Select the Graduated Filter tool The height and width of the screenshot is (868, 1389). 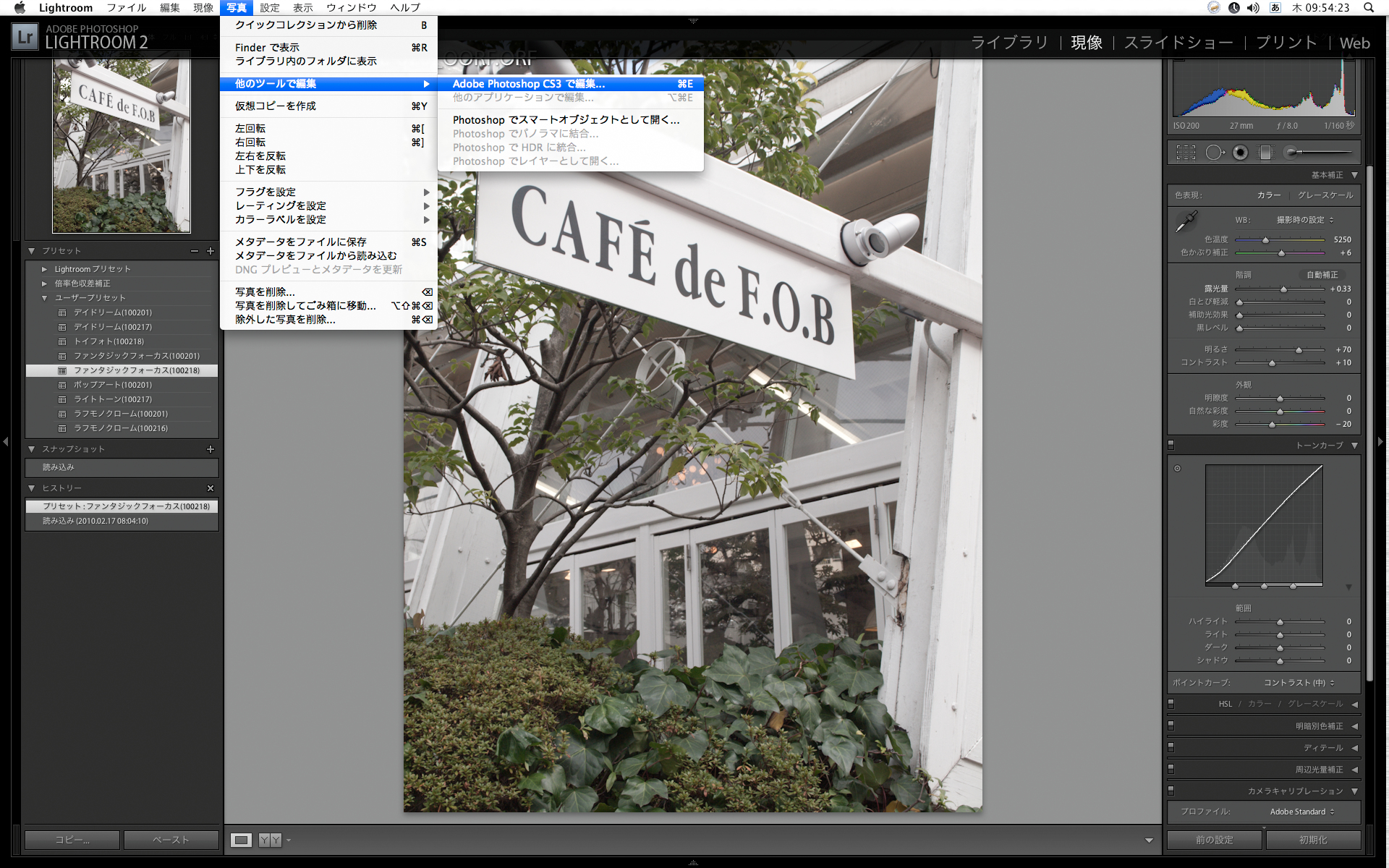point(1266,153)
